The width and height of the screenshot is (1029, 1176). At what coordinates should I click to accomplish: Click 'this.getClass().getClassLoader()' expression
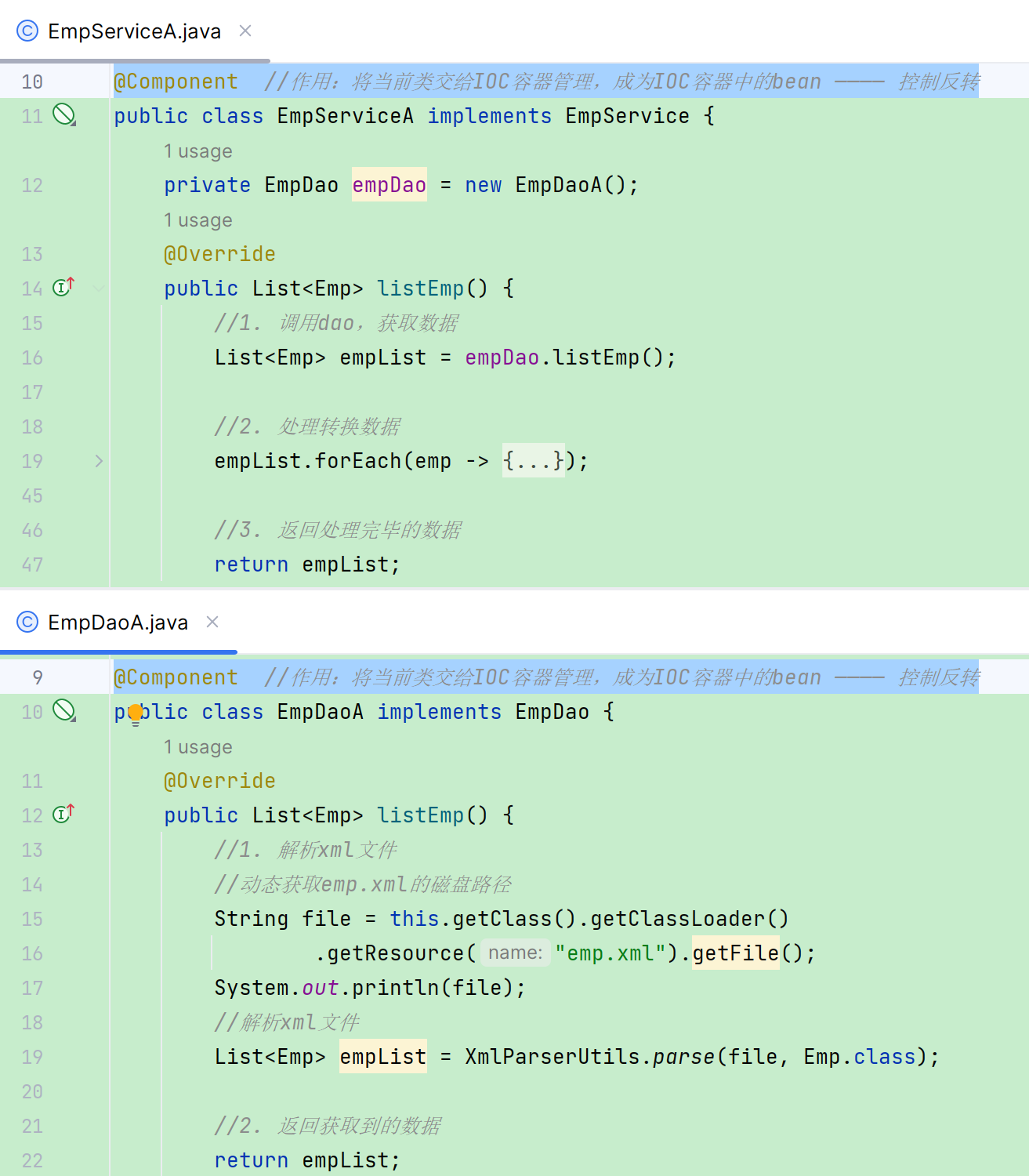click(589, 919)
